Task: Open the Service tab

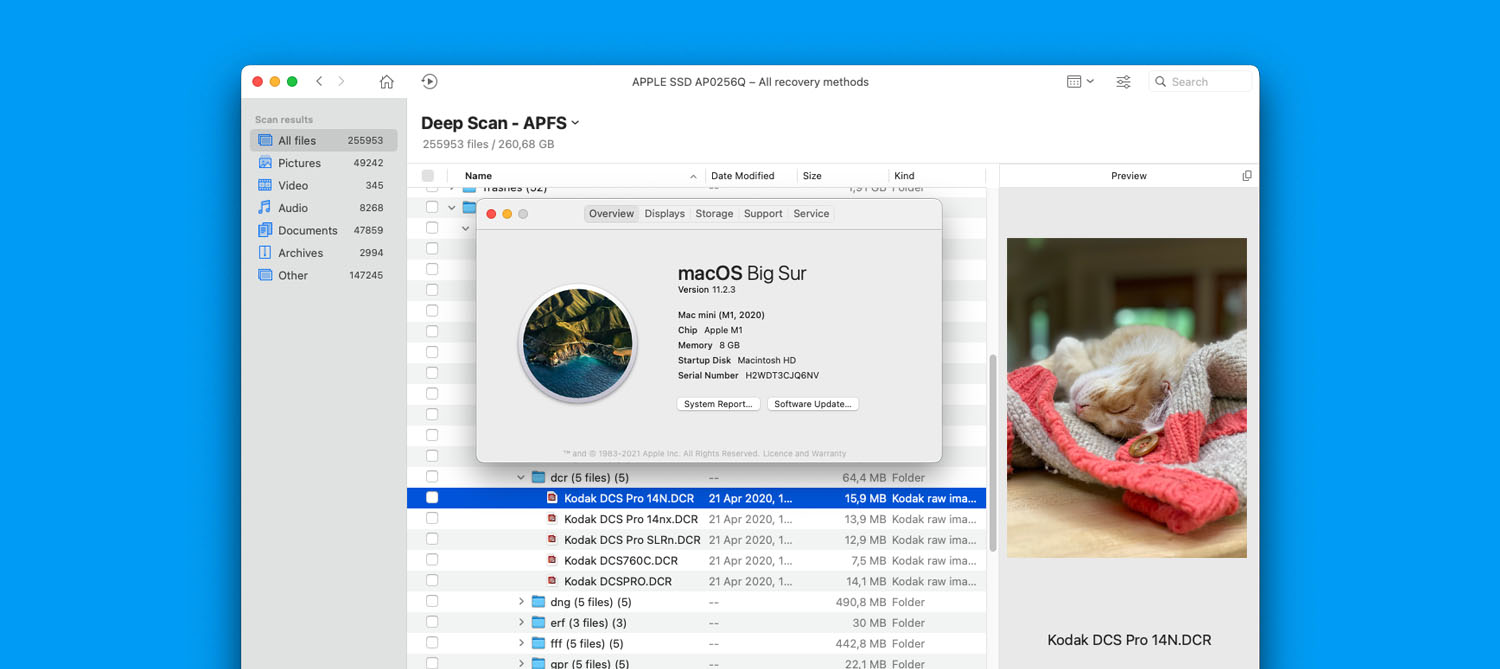Action: click(x=811, y=214)
